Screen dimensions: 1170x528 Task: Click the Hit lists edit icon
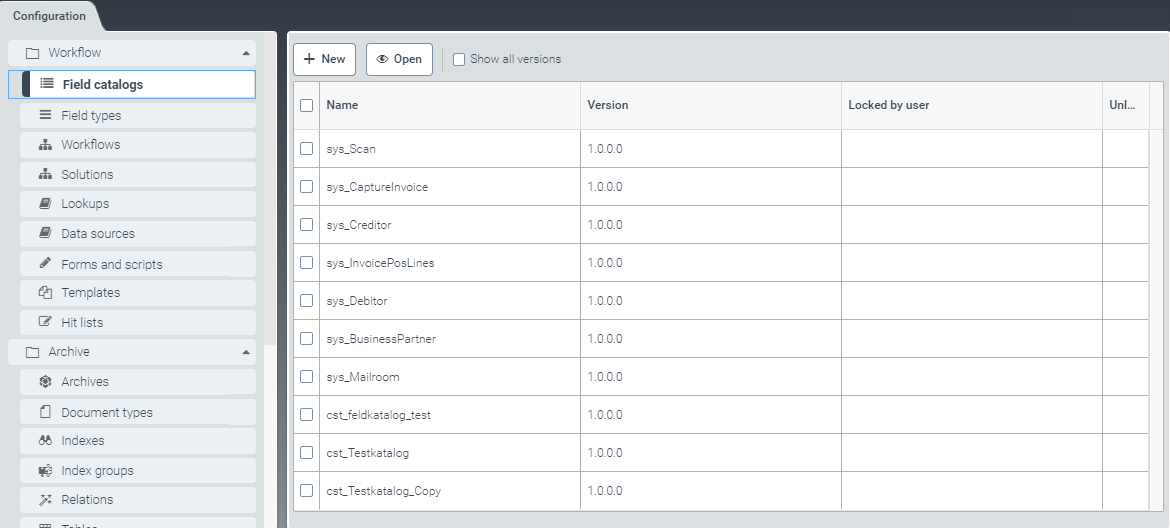(x=45, y=322)
